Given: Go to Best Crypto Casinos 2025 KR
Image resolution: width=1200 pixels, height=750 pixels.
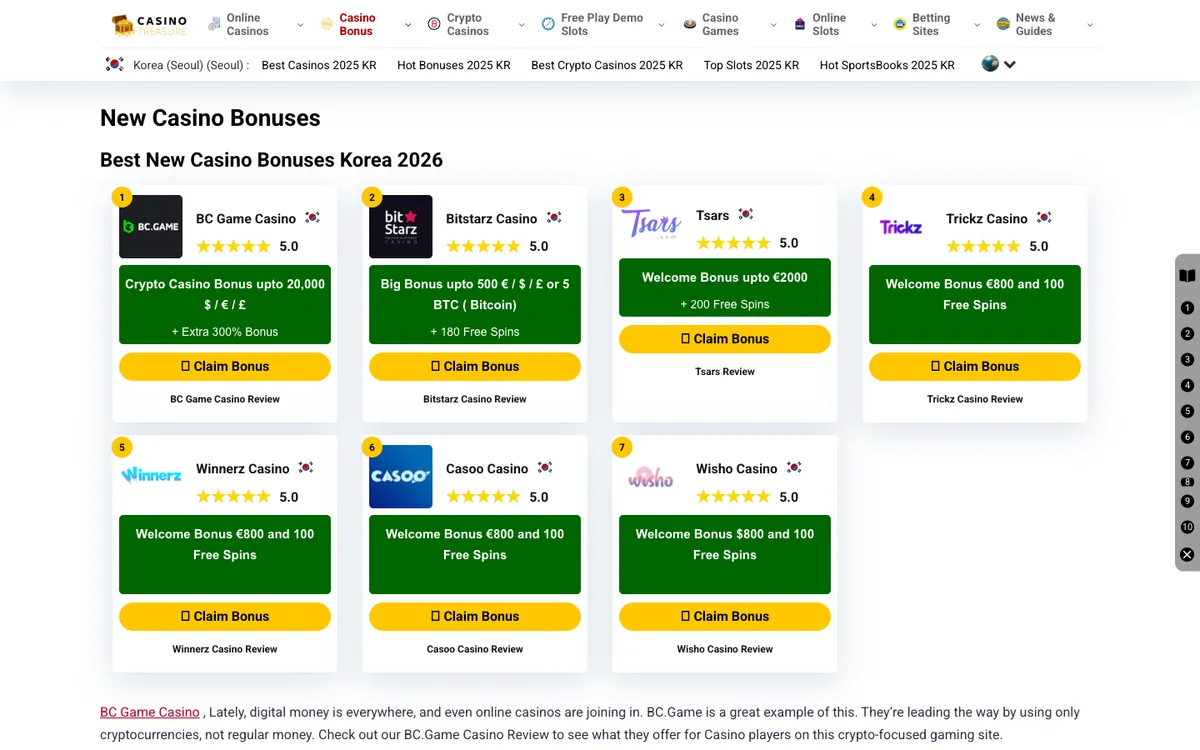Looking at the screenshot, I should click(607, 65).
